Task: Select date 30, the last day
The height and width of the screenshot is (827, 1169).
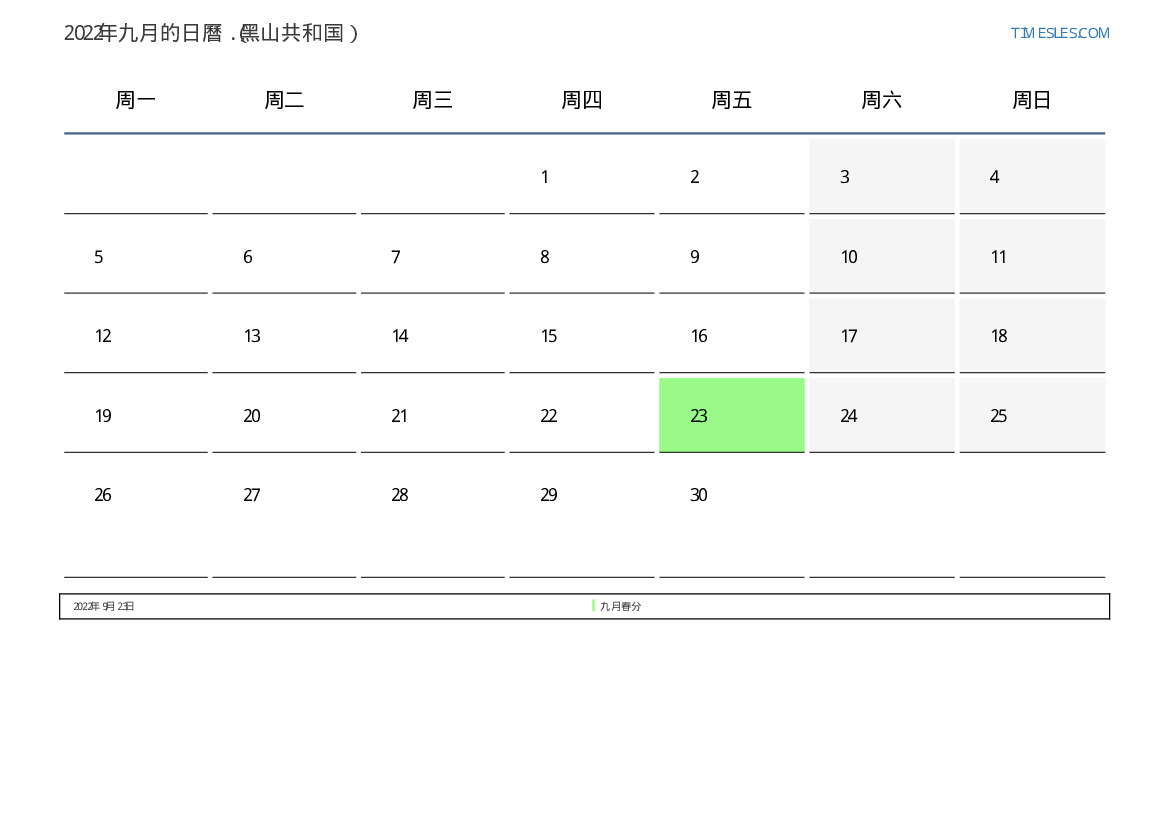Action: tap(699, 495)
